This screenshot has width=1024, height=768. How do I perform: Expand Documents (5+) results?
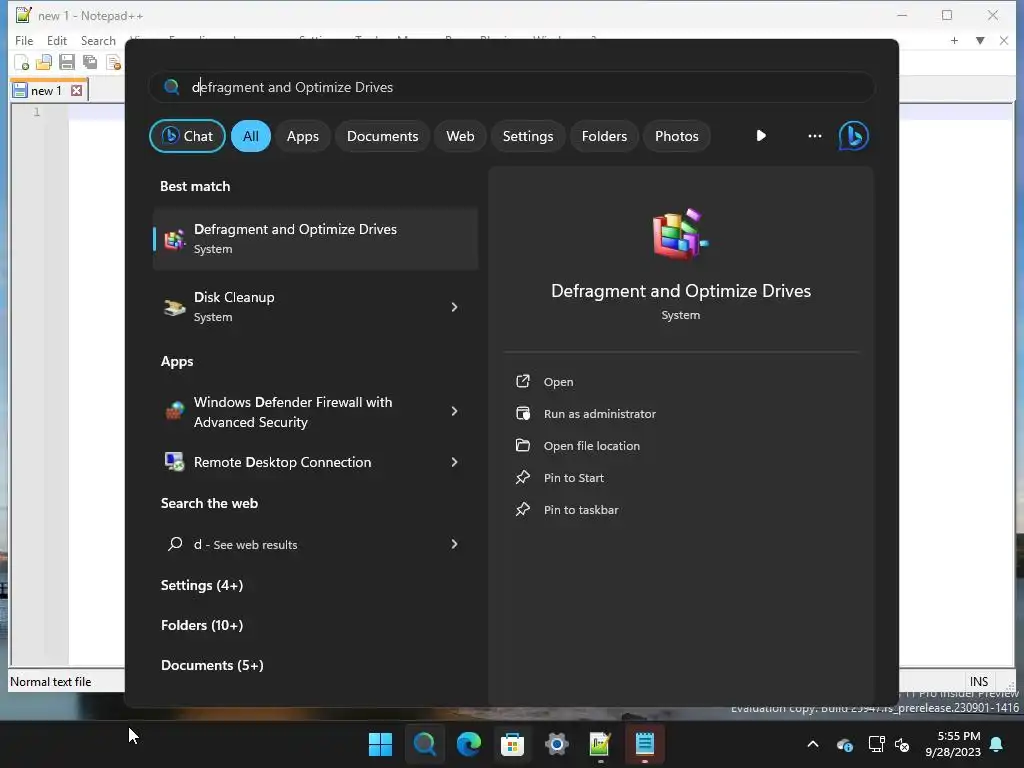point(212,665)
